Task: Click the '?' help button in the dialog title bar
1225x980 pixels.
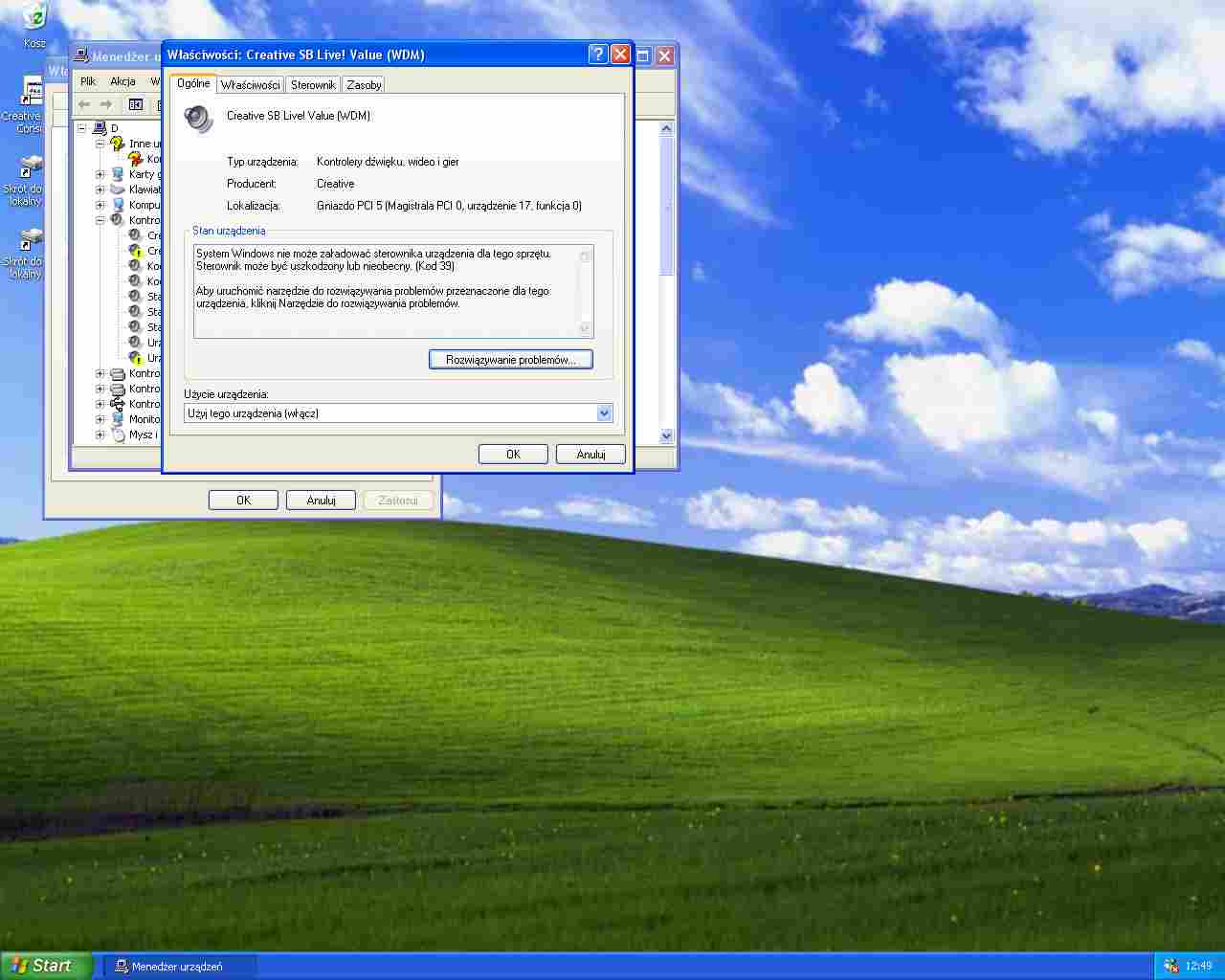Action: 597,55
